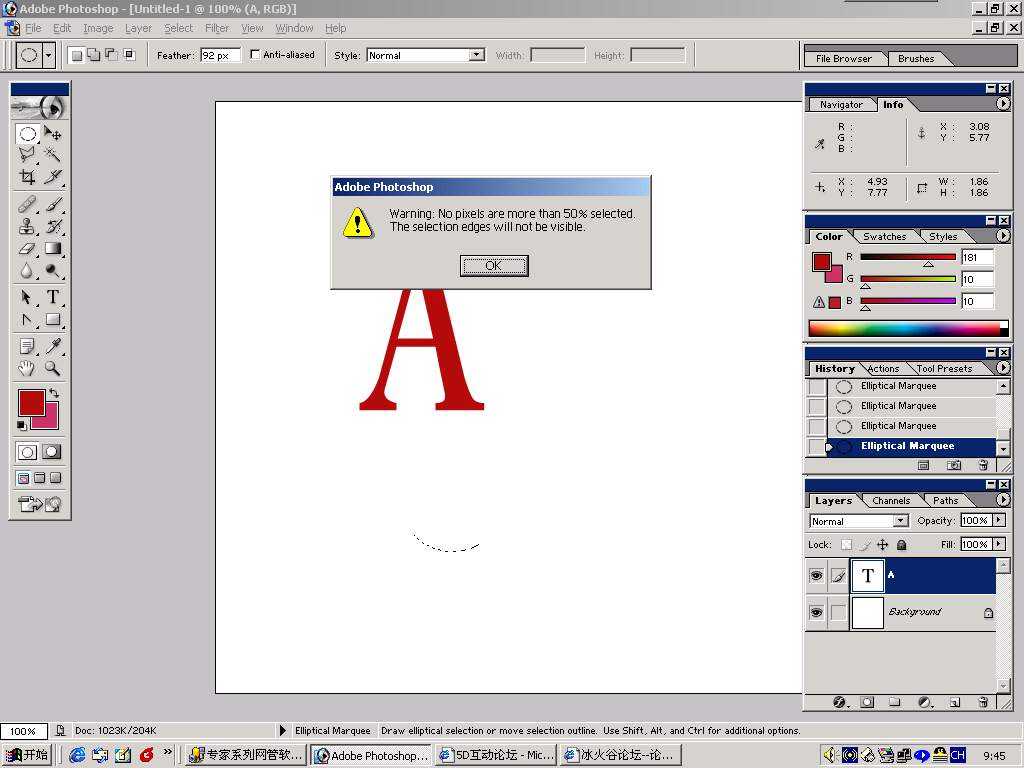Open the layer blending mode dropdown
Viewport: 1024px width, 768px height.
(x=901, y=520)
